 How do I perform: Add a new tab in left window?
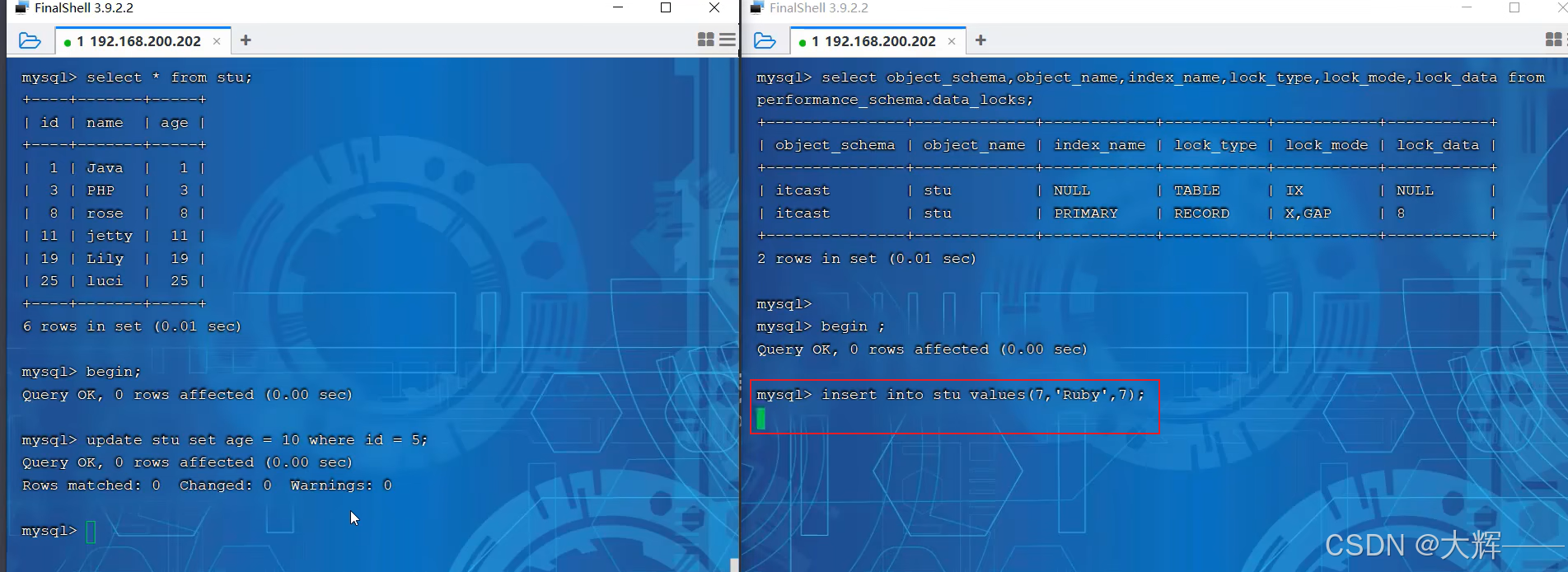(x=246, y=40)
